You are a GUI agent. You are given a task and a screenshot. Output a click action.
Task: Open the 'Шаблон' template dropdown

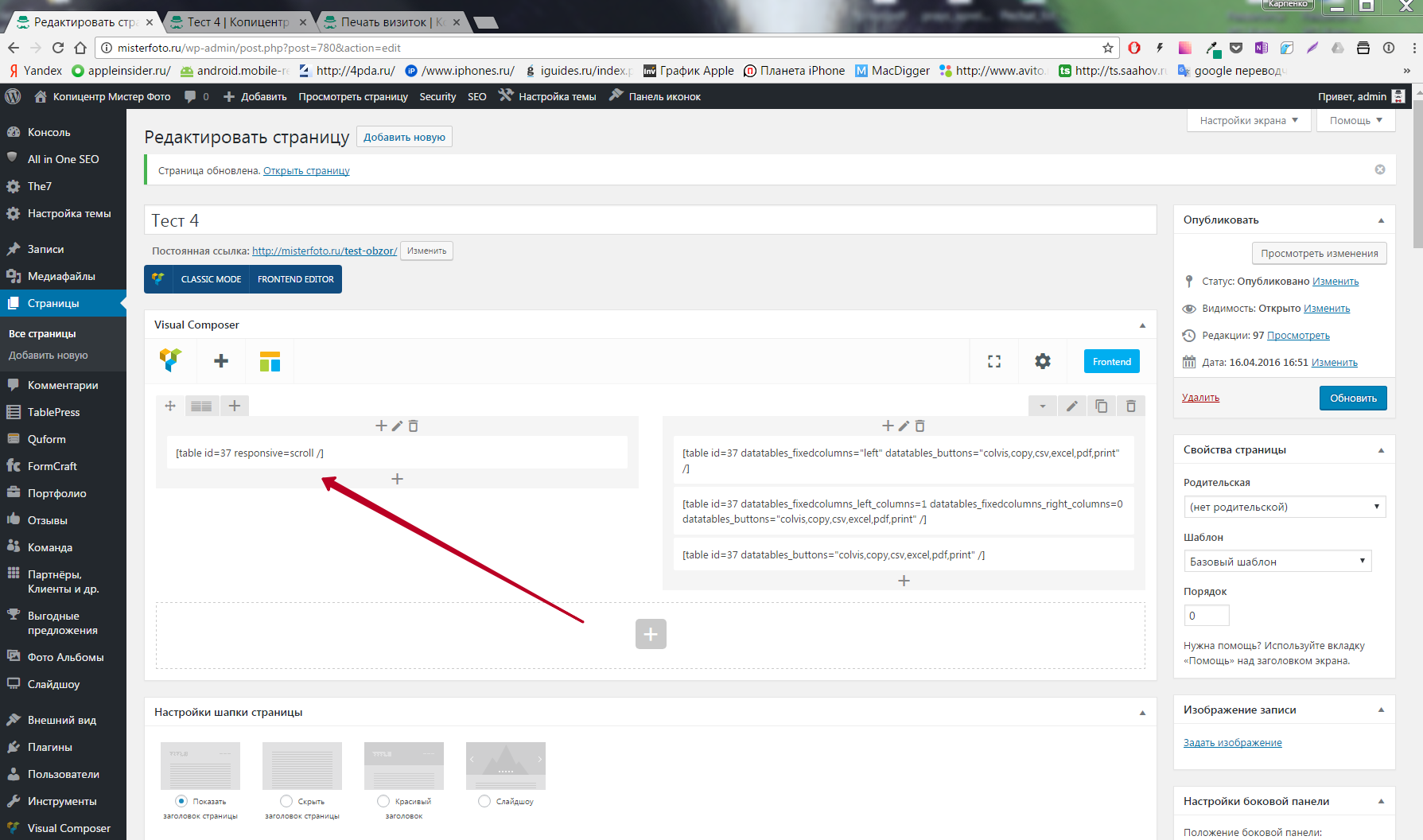coord(1277,562)
